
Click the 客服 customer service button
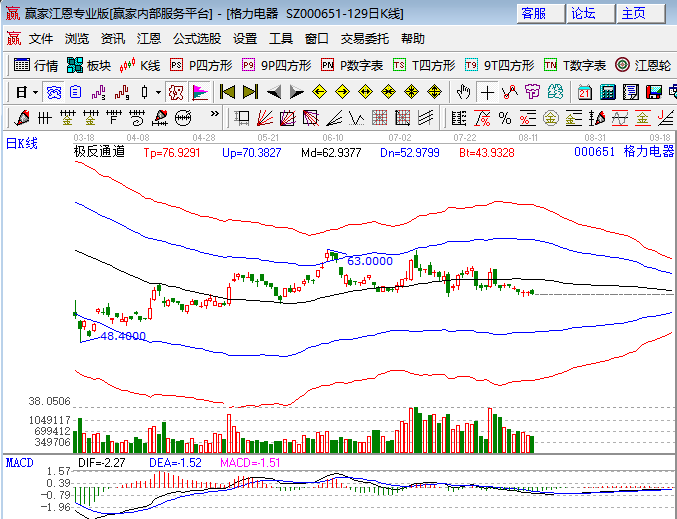tap(541, 14)
